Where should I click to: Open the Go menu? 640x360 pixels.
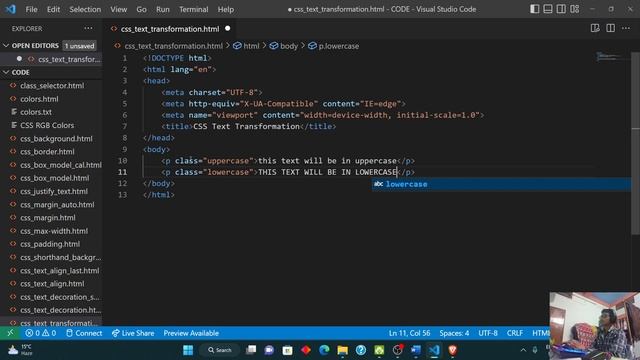tap(141, 9)
